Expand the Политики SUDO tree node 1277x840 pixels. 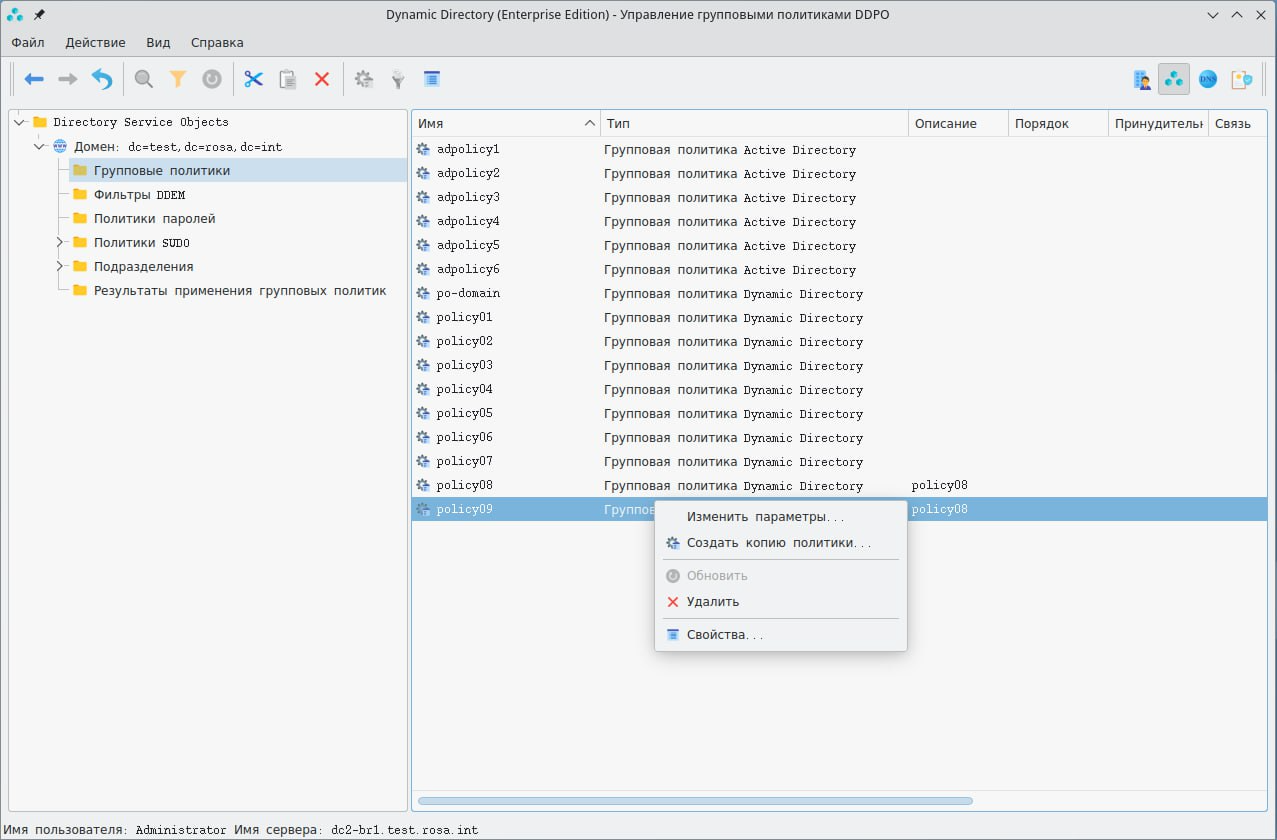click(x=60, y=243)
